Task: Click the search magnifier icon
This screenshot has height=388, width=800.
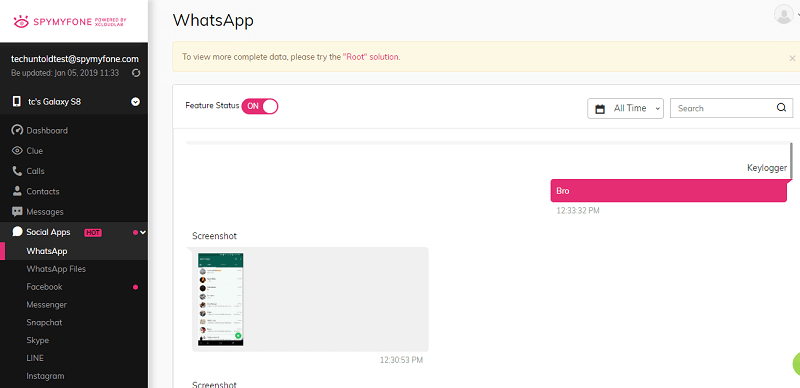Action: pyautogui.click(x=782, y=108)
